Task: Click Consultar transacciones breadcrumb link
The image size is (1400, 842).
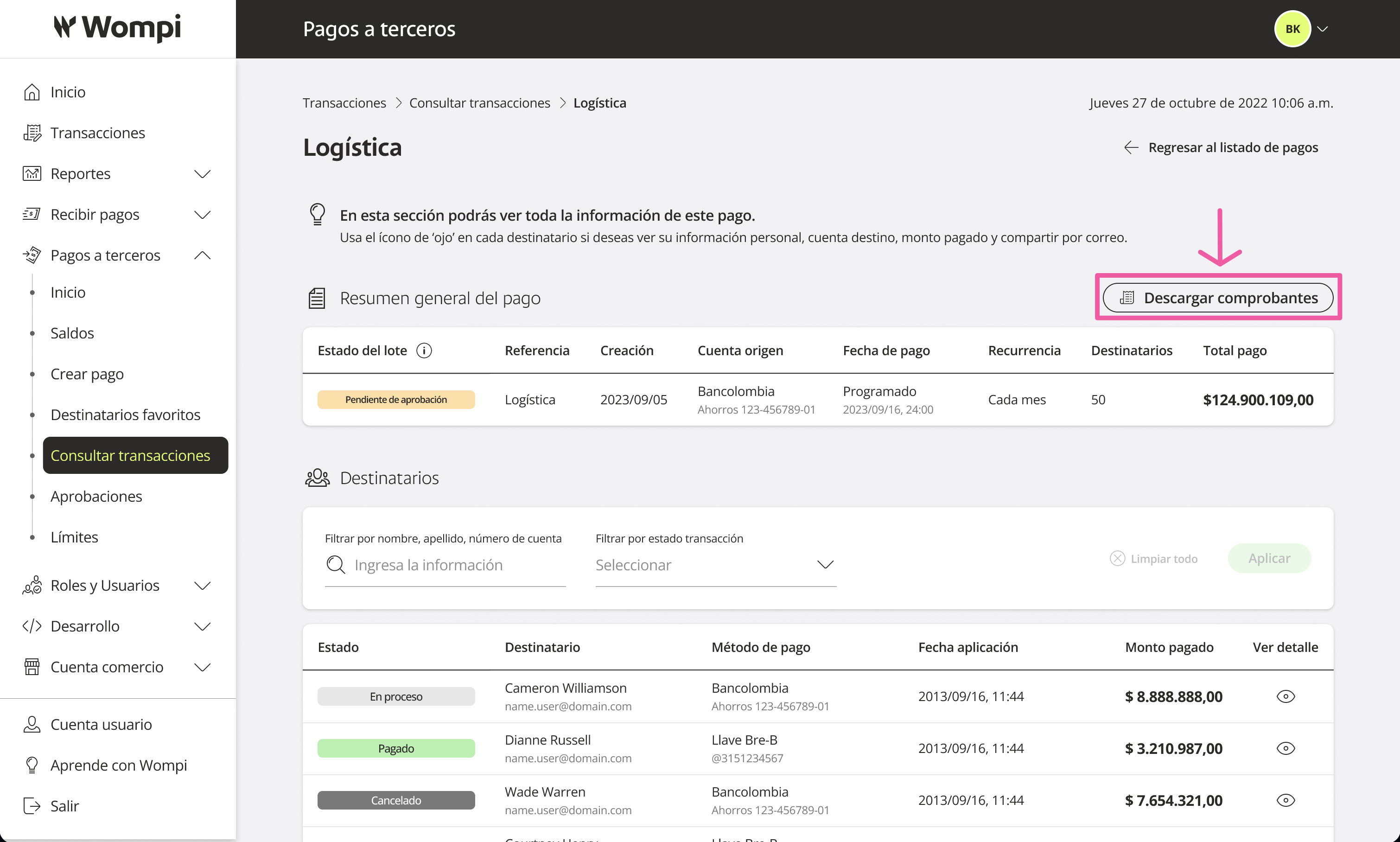Action: click(x=480, y=102)
